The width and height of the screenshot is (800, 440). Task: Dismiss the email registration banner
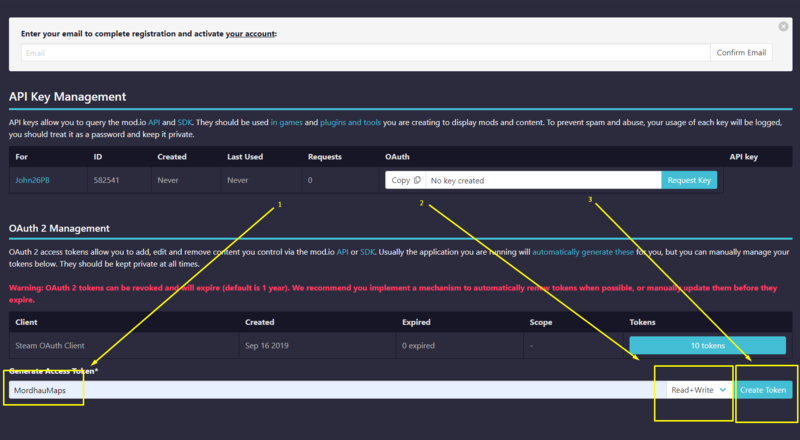point(783,25)
